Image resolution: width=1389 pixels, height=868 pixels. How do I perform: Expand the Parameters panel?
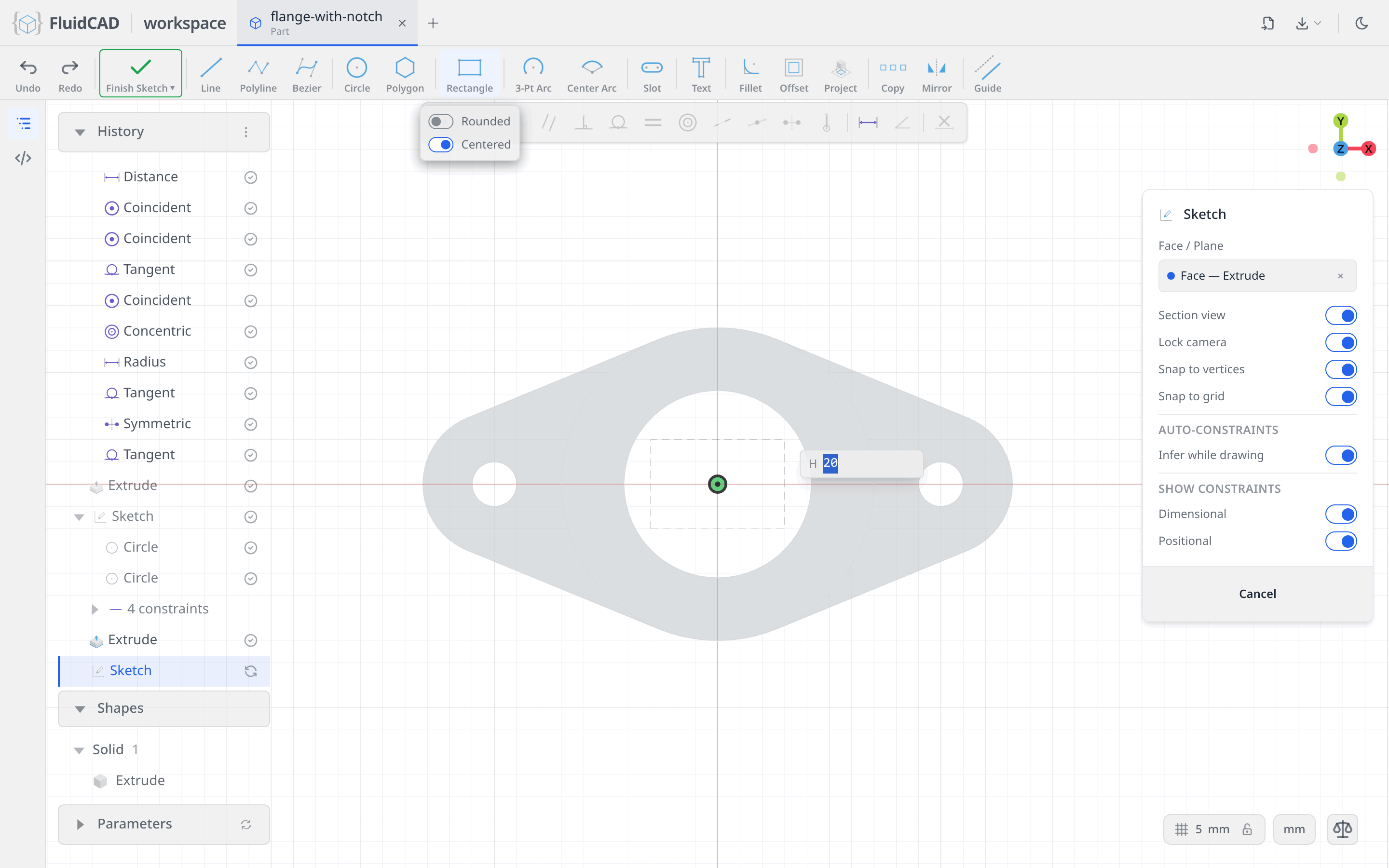coord(81,825)
